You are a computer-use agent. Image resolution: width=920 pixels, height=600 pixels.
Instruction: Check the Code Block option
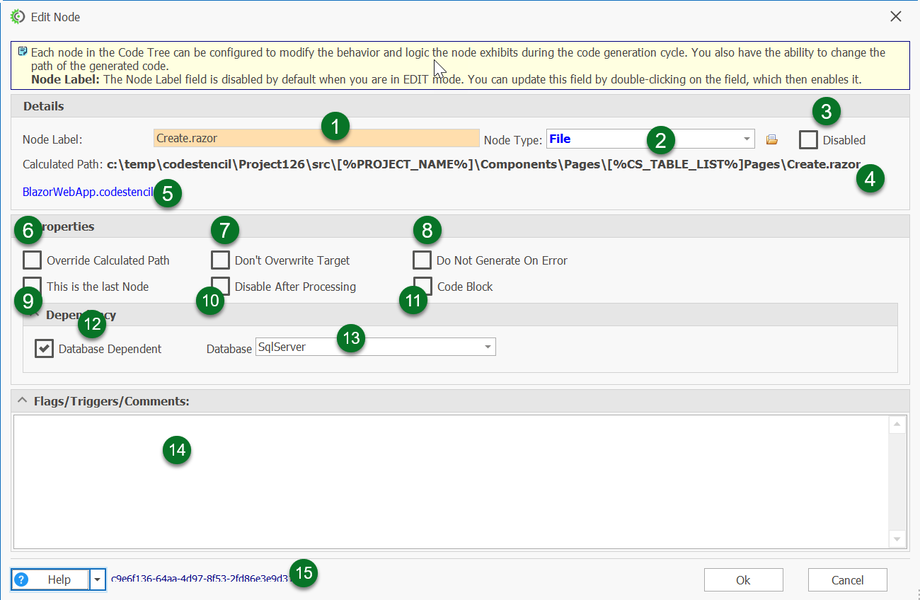422,286
